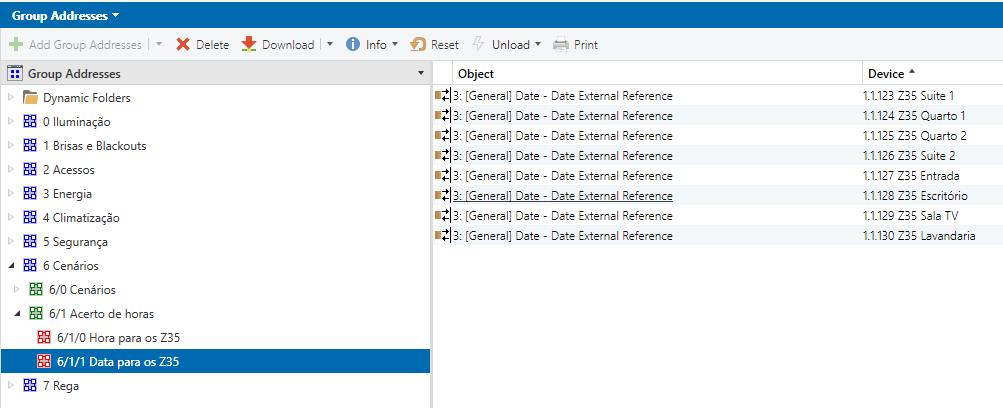
Task: Click the 6/1/0 Hora para os Z35 icon
Action: click(44, 338)
